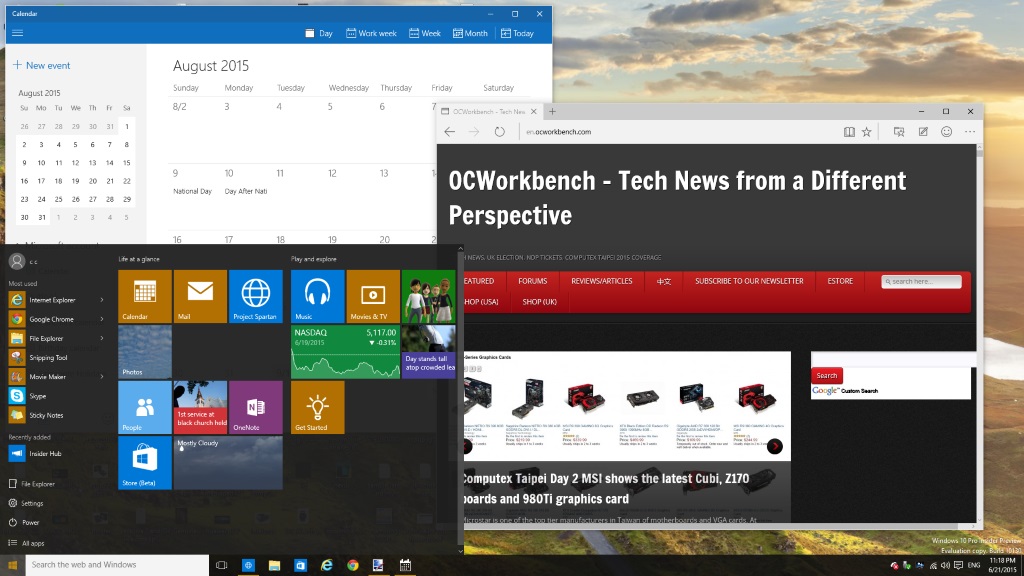Open Google Chrome from the taskbar
Screen dimensions: 1024x576
[x=353, y=565]
